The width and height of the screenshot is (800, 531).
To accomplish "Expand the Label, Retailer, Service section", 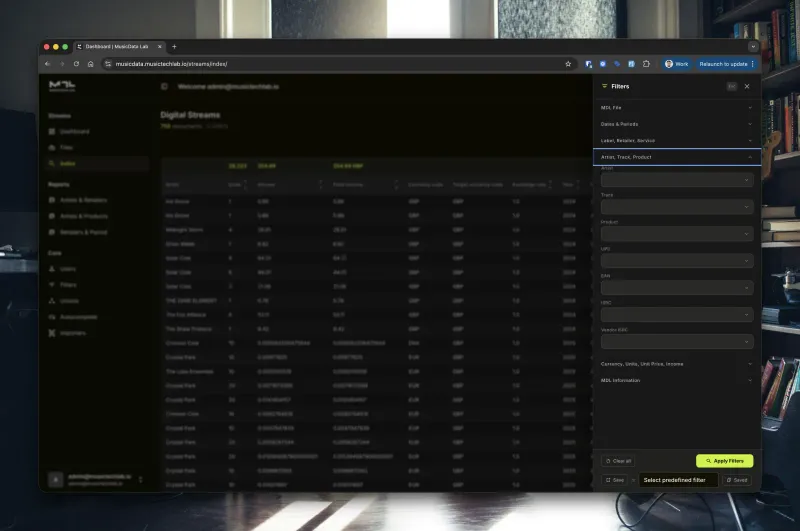I will (x=677, y=140).
